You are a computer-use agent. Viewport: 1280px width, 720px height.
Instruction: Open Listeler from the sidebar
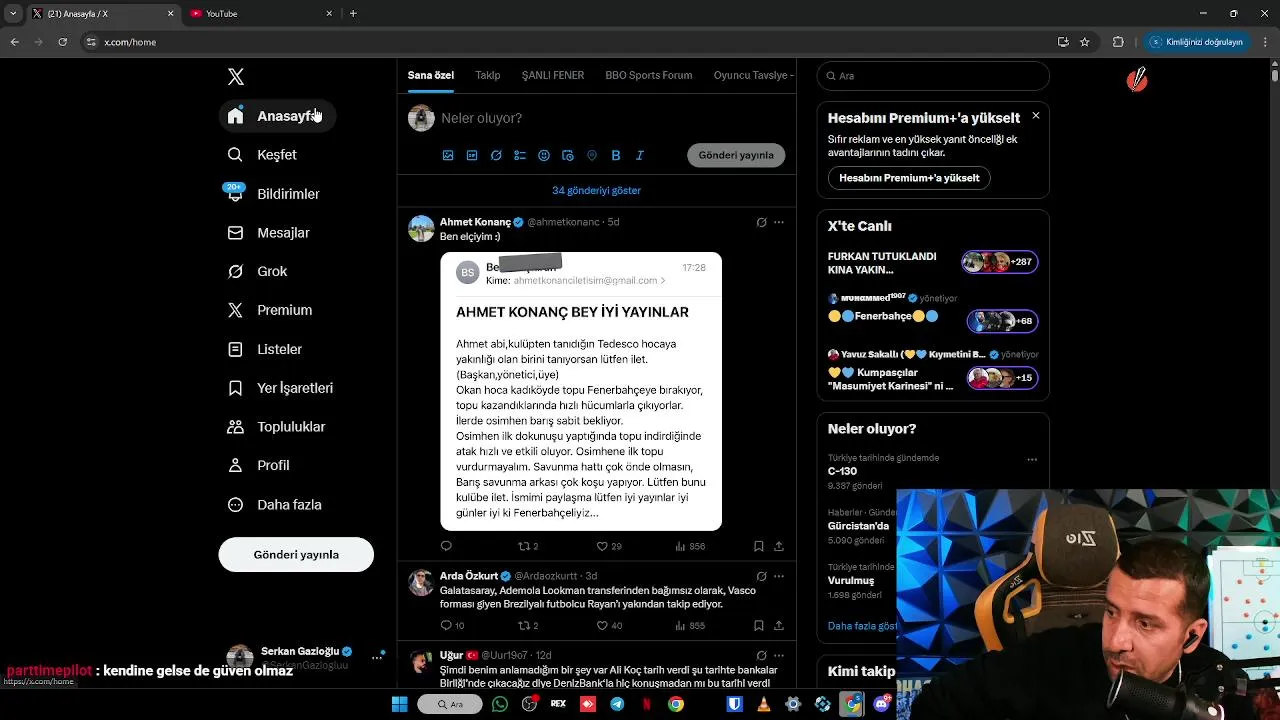pos(265,349)
